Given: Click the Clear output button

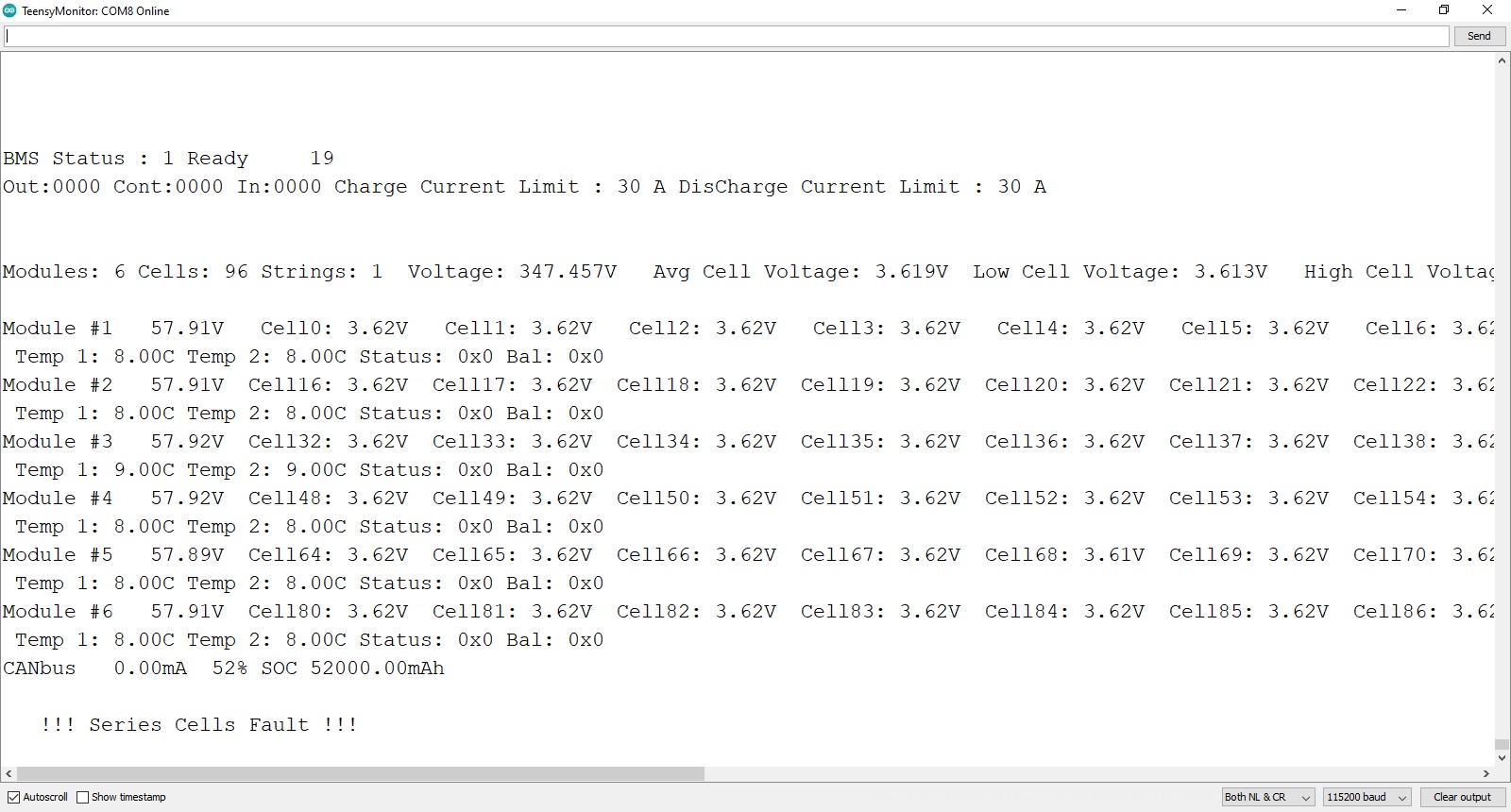Looking at the screenshot, I should coord(1462,797).
